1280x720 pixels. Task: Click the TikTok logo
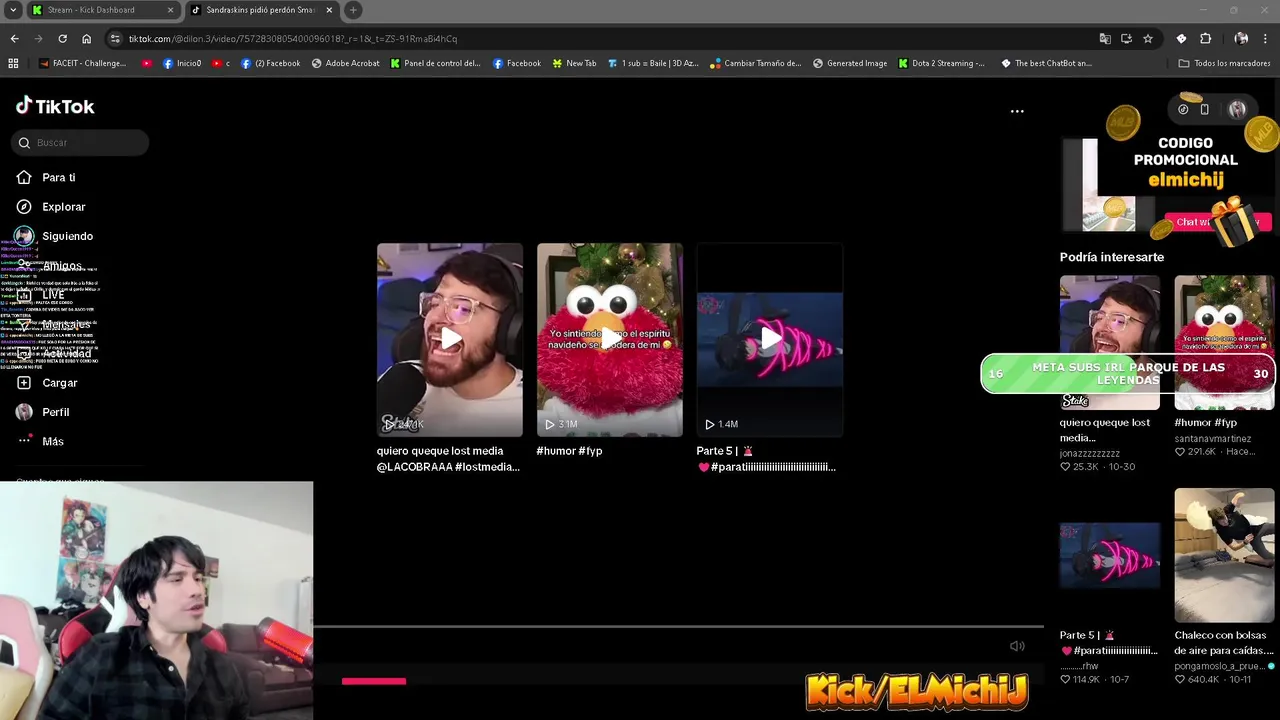(55, 106)
